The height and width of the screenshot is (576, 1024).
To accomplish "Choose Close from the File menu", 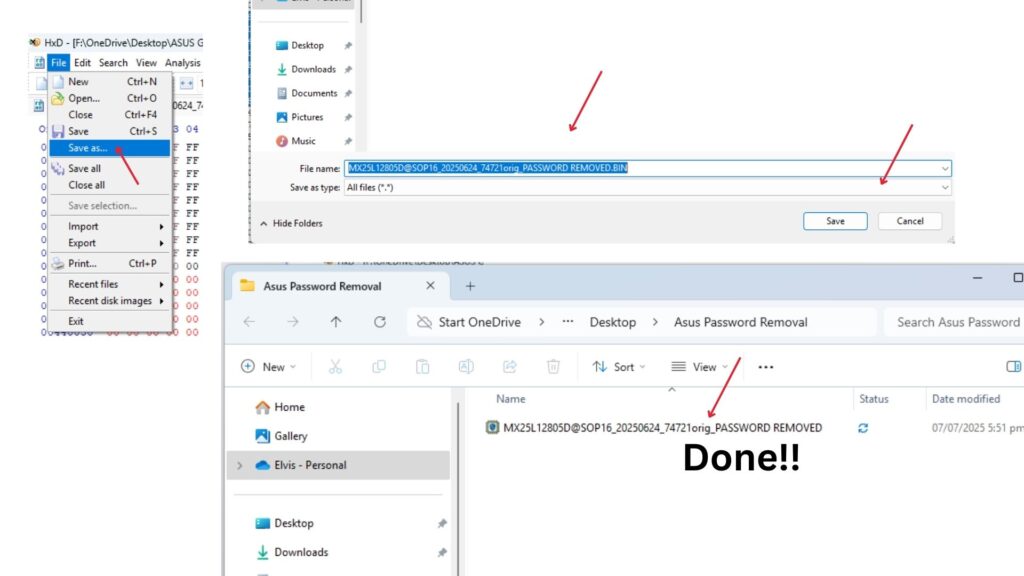I will point(110,114).
